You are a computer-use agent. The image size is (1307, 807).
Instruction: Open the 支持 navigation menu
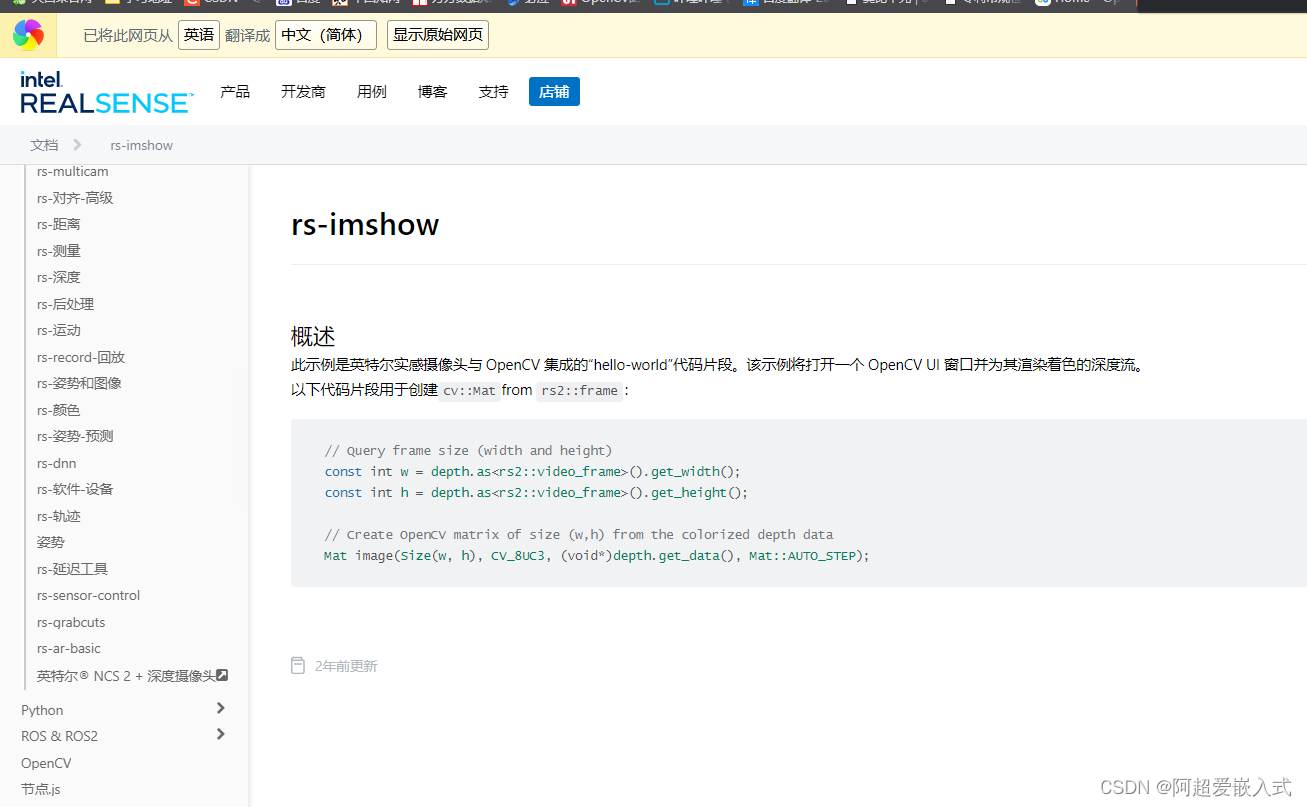click(493, 92)
